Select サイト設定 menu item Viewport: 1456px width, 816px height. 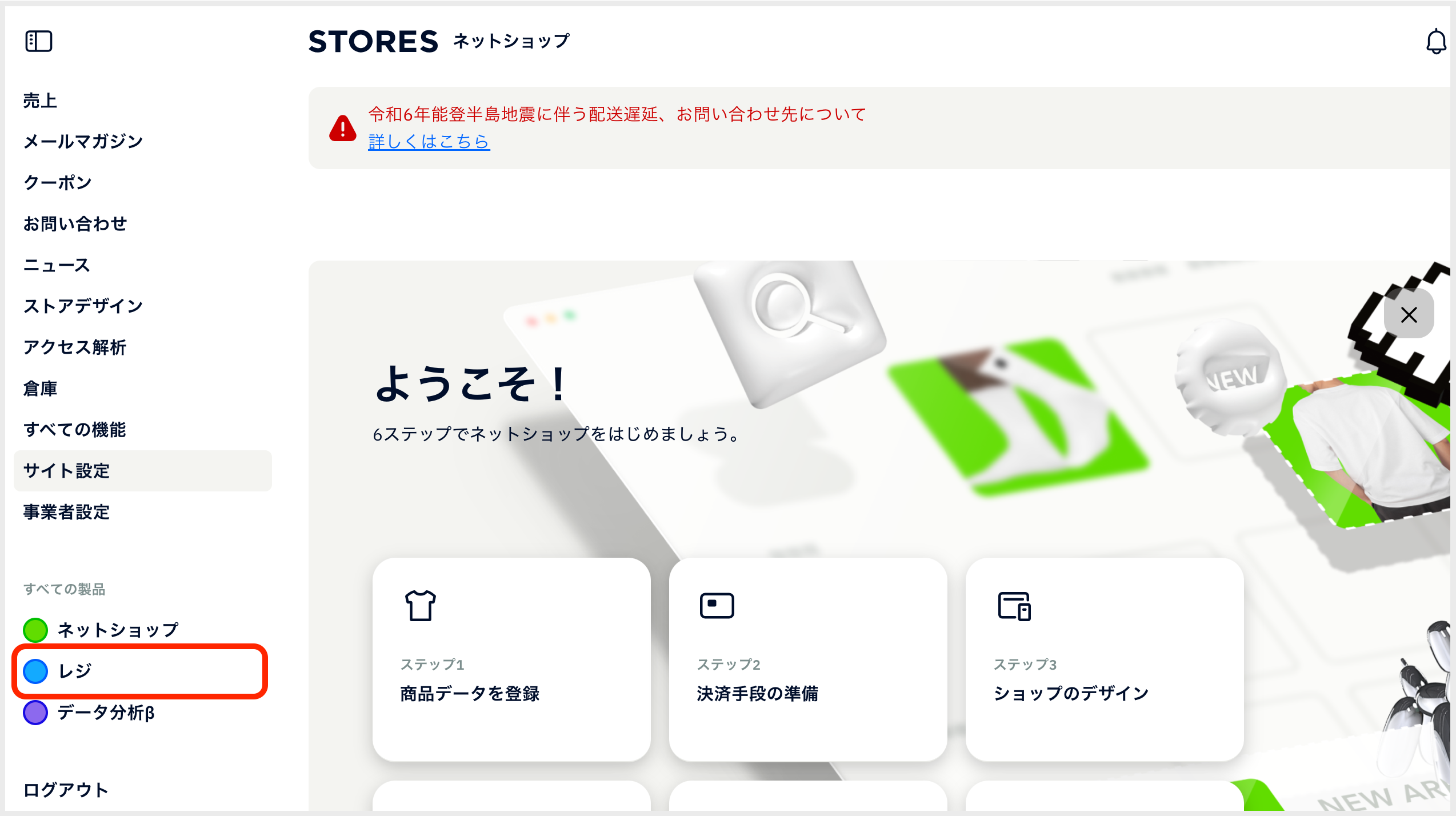coord(143,471)
